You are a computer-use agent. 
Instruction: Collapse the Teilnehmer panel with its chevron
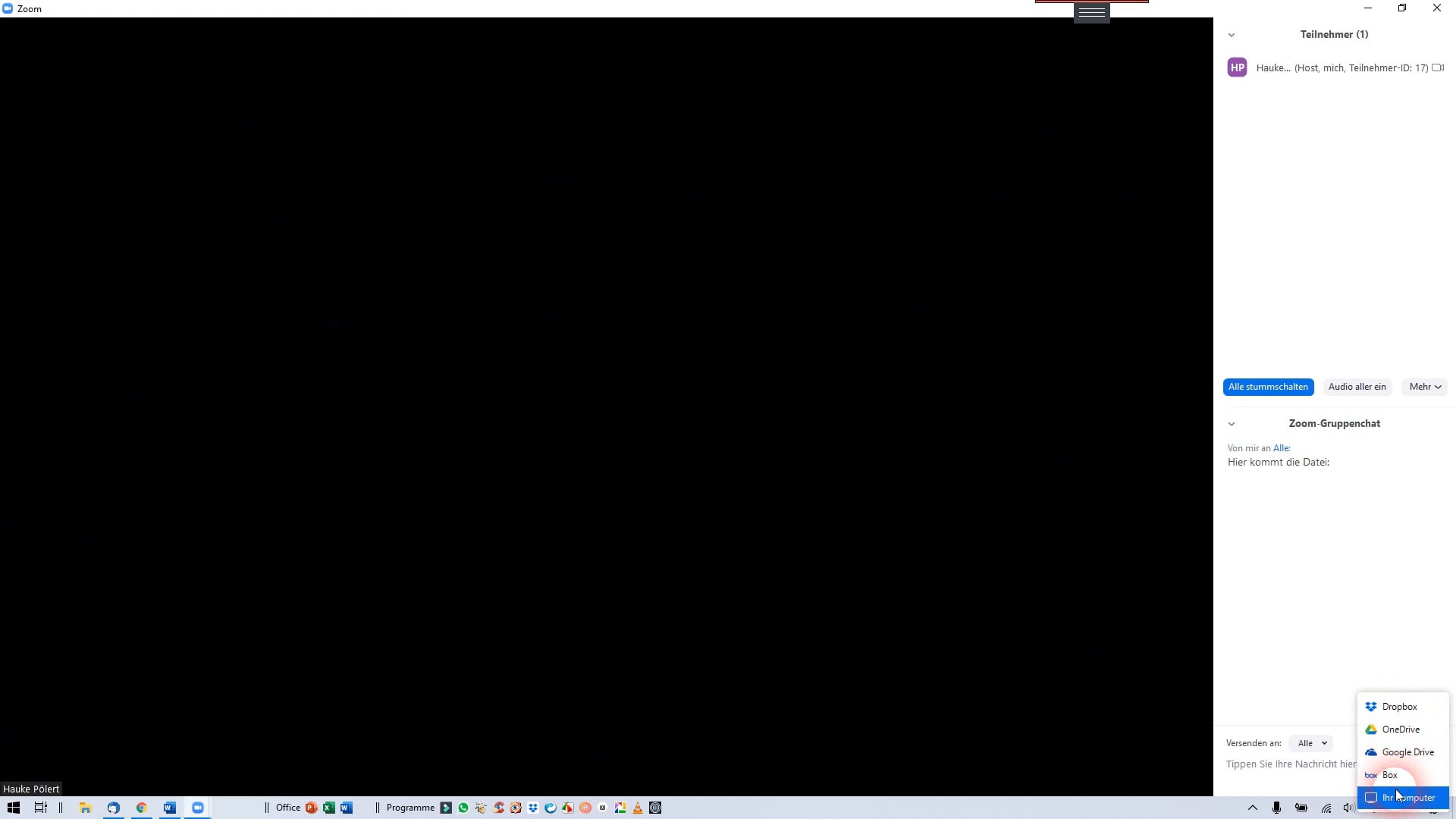pyautogui.click(x=1232, y=35)
